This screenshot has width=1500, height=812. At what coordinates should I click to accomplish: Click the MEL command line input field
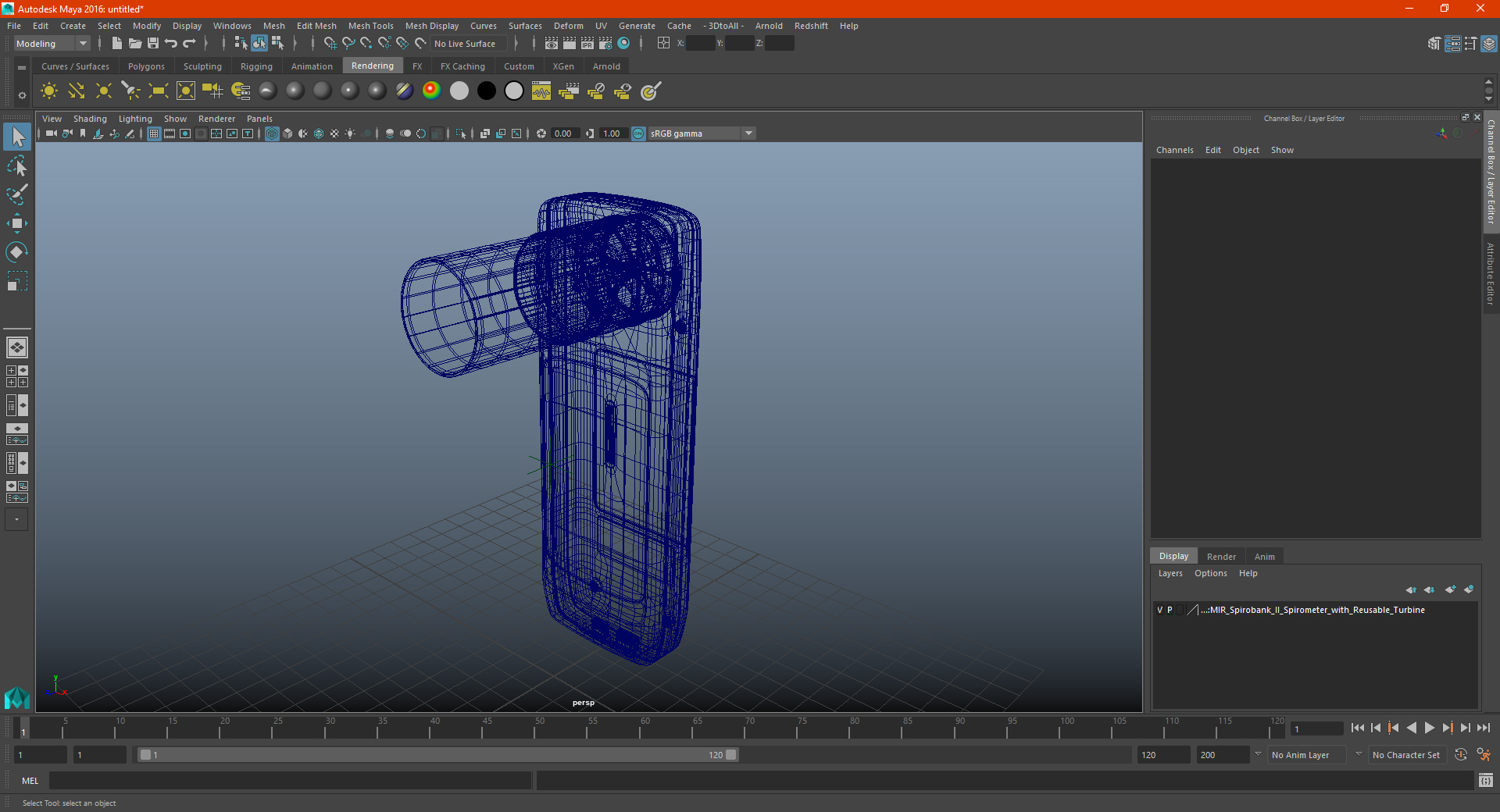click(x=291, y=780)
